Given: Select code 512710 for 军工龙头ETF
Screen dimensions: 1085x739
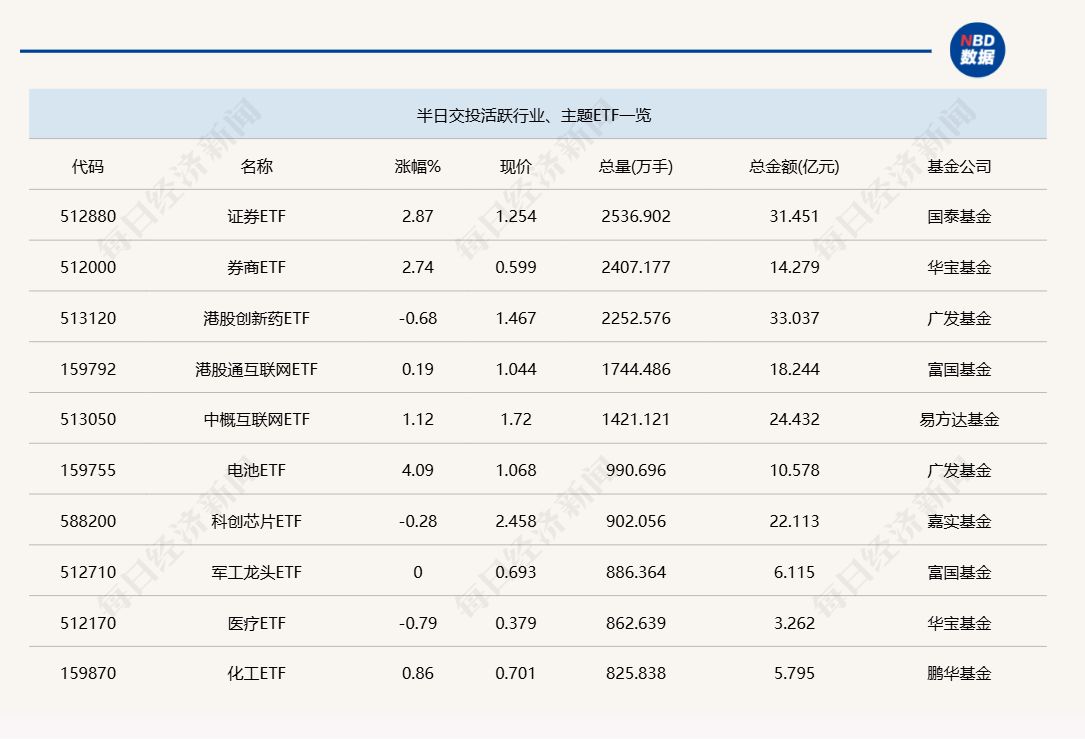Looking at the screenshot, I should (88, 572).
